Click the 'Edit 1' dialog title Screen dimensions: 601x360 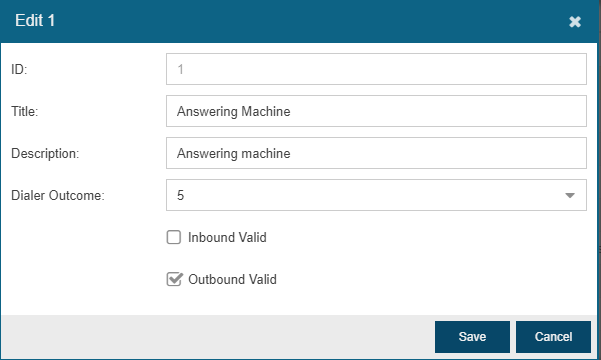35,20
